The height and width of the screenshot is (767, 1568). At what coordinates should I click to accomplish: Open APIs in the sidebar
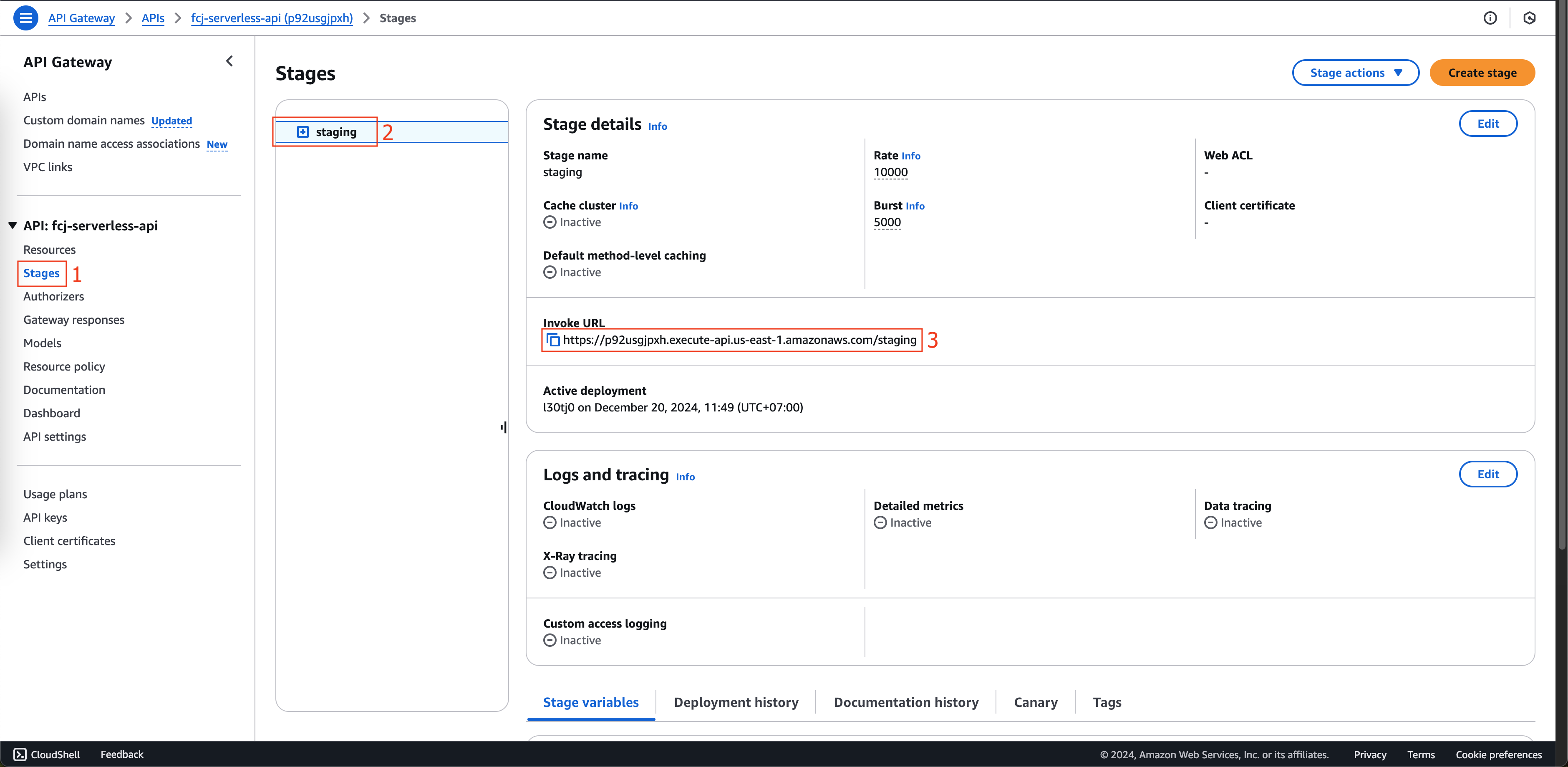[x=35, y=97]
